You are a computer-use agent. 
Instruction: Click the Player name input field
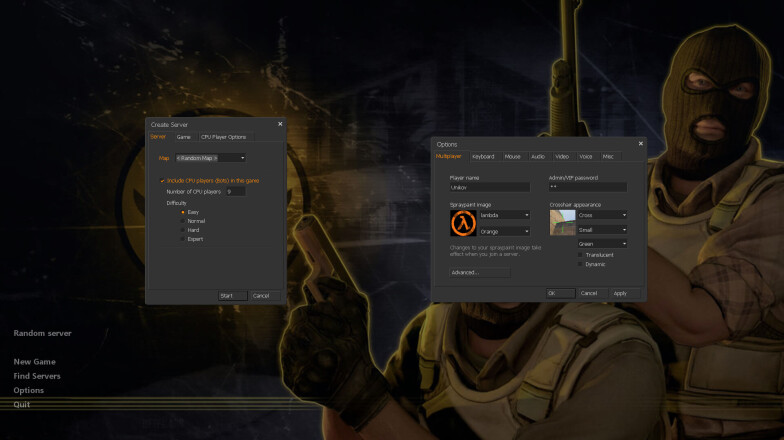pyautogui.click(x=490, y=188)
